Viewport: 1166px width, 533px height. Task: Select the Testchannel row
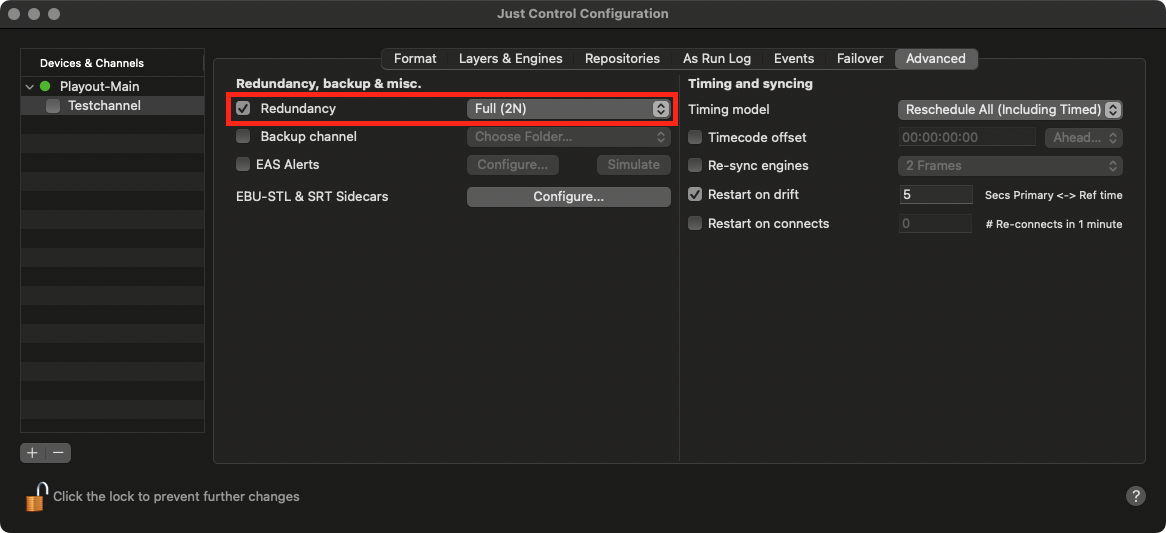[112, 106]
